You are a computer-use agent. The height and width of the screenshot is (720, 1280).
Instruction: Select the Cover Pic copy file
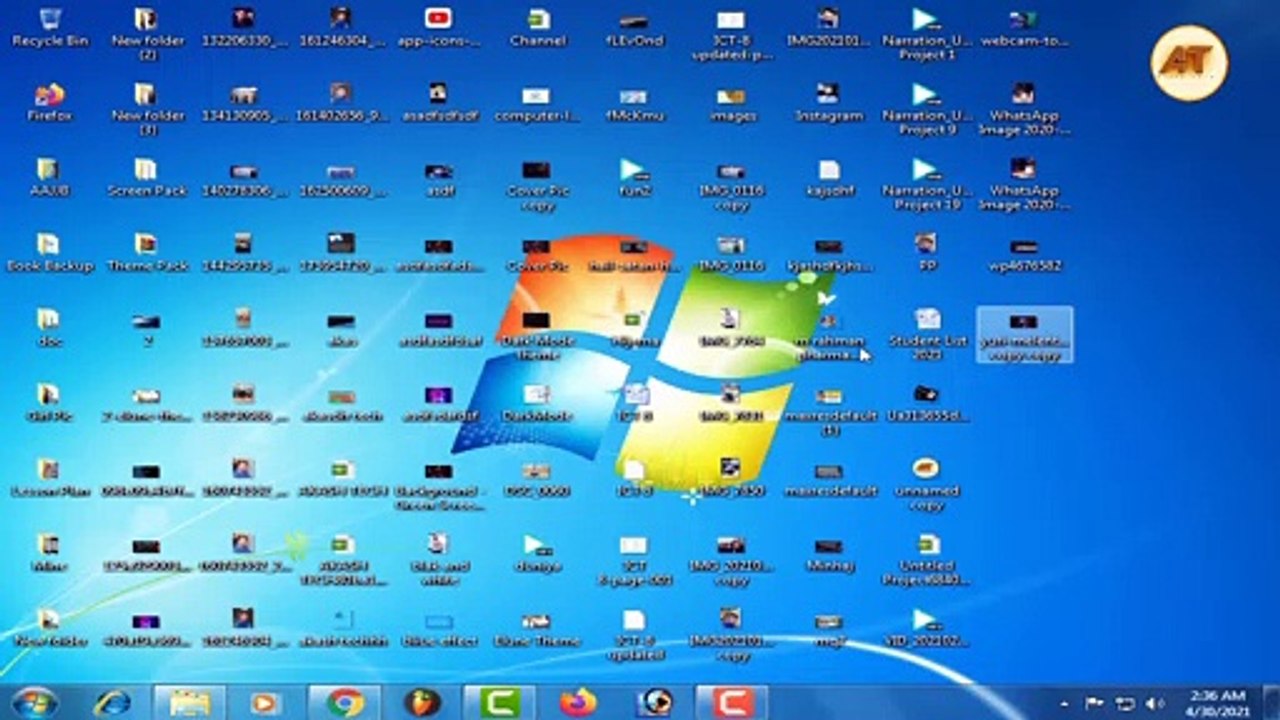point(537,185)
